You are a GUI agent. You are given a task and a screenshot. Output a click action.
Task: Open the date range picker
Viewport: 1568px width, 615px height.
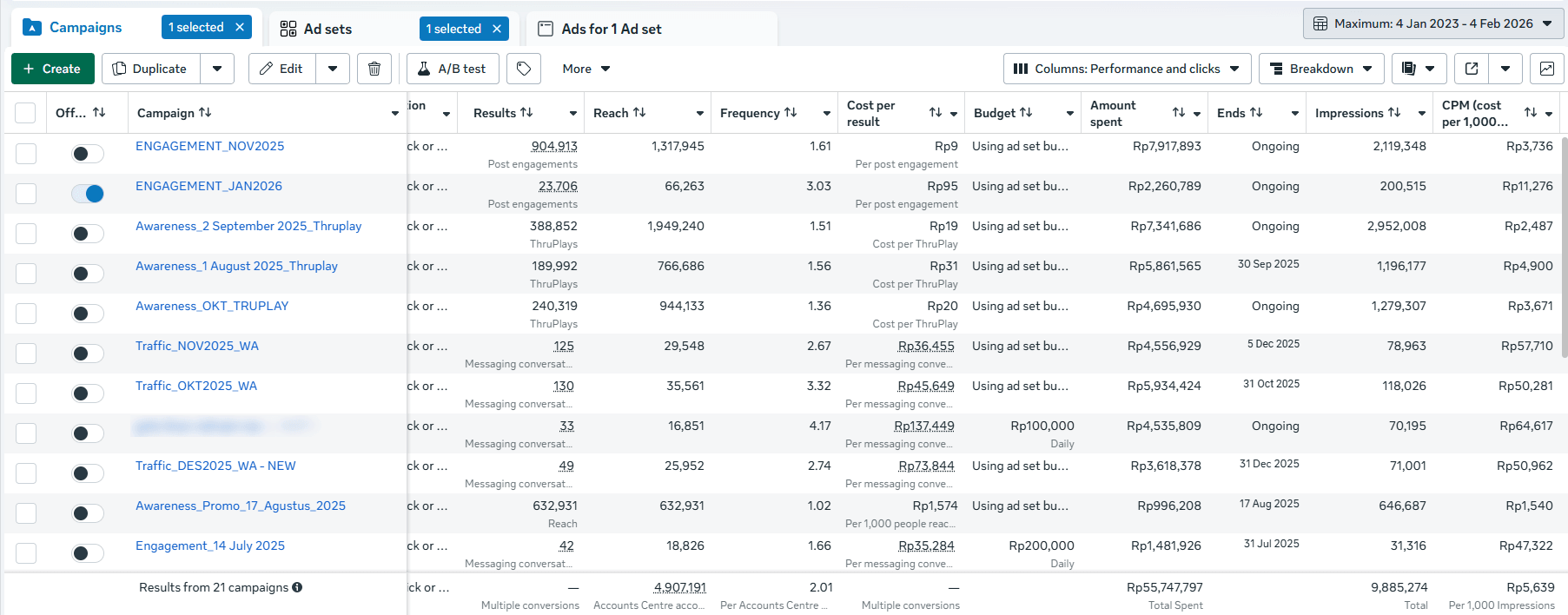pyautogui.click(x=1433, y=23)
